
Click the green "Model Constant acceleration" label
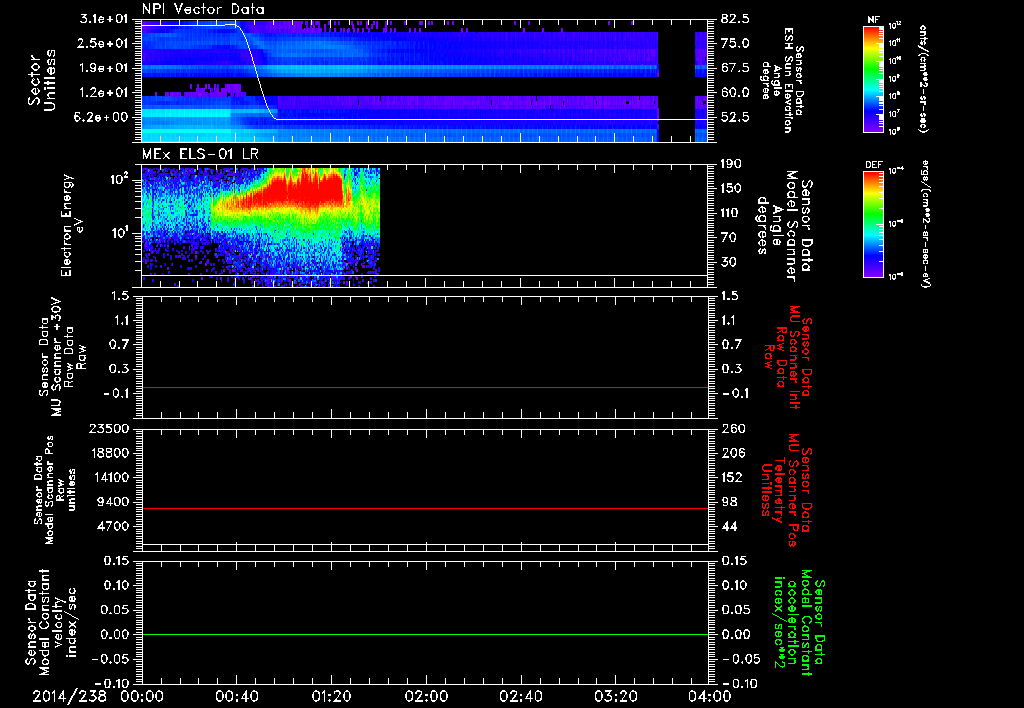[x=799, y=623]
